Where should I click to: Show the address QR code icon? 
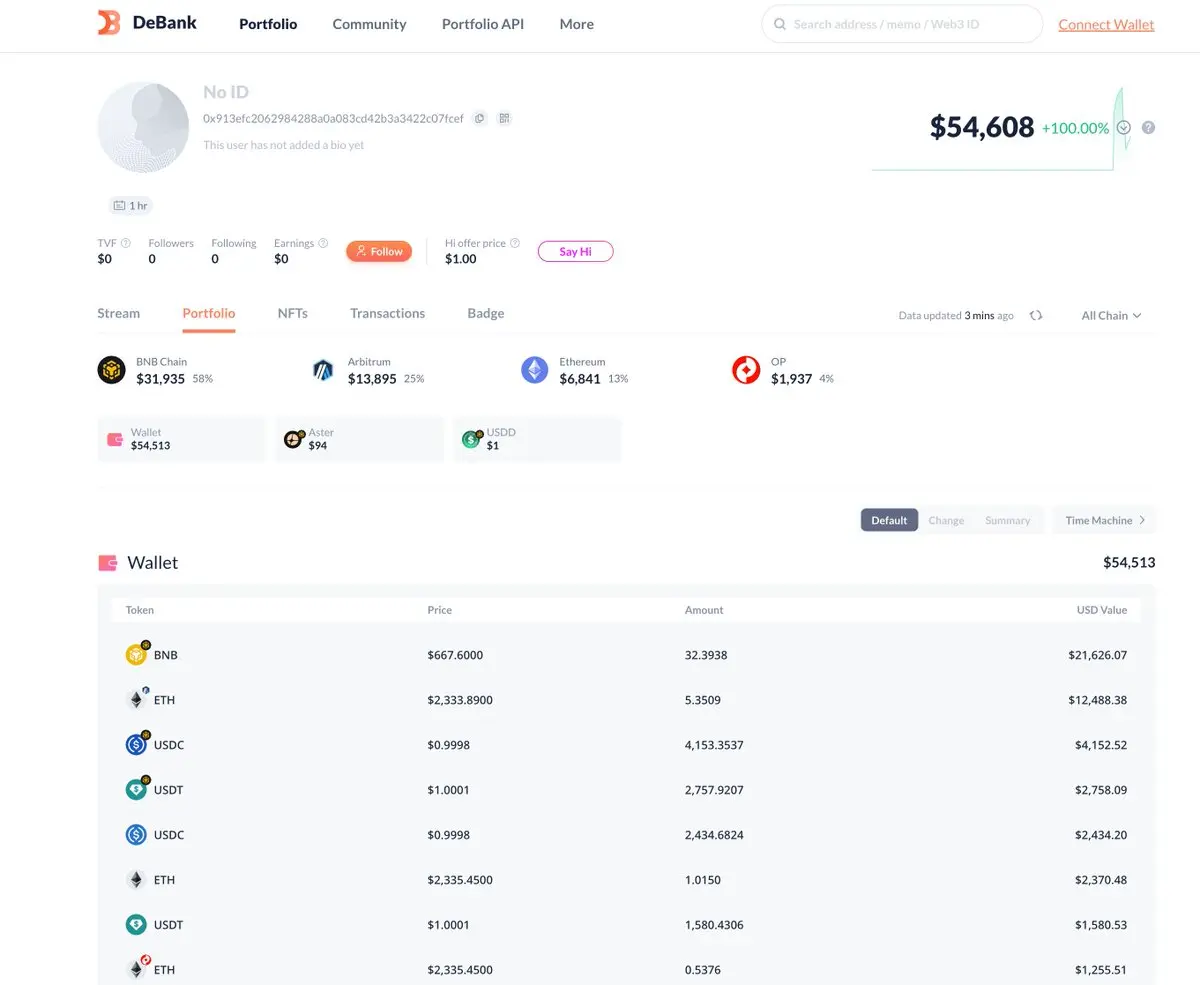pos(504,118)
